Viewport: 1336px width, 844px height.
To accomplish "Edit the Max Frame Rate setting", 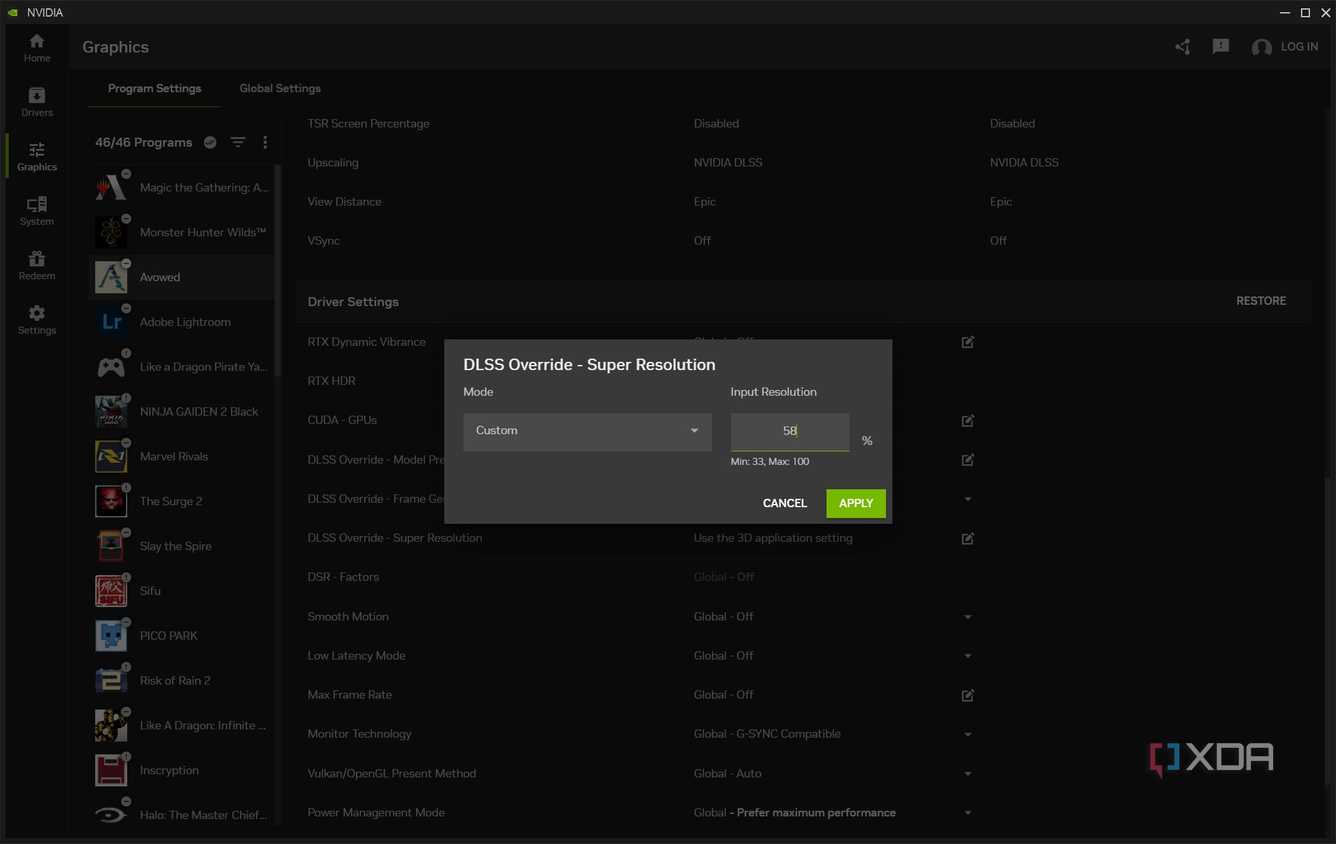I will (968, 695).
